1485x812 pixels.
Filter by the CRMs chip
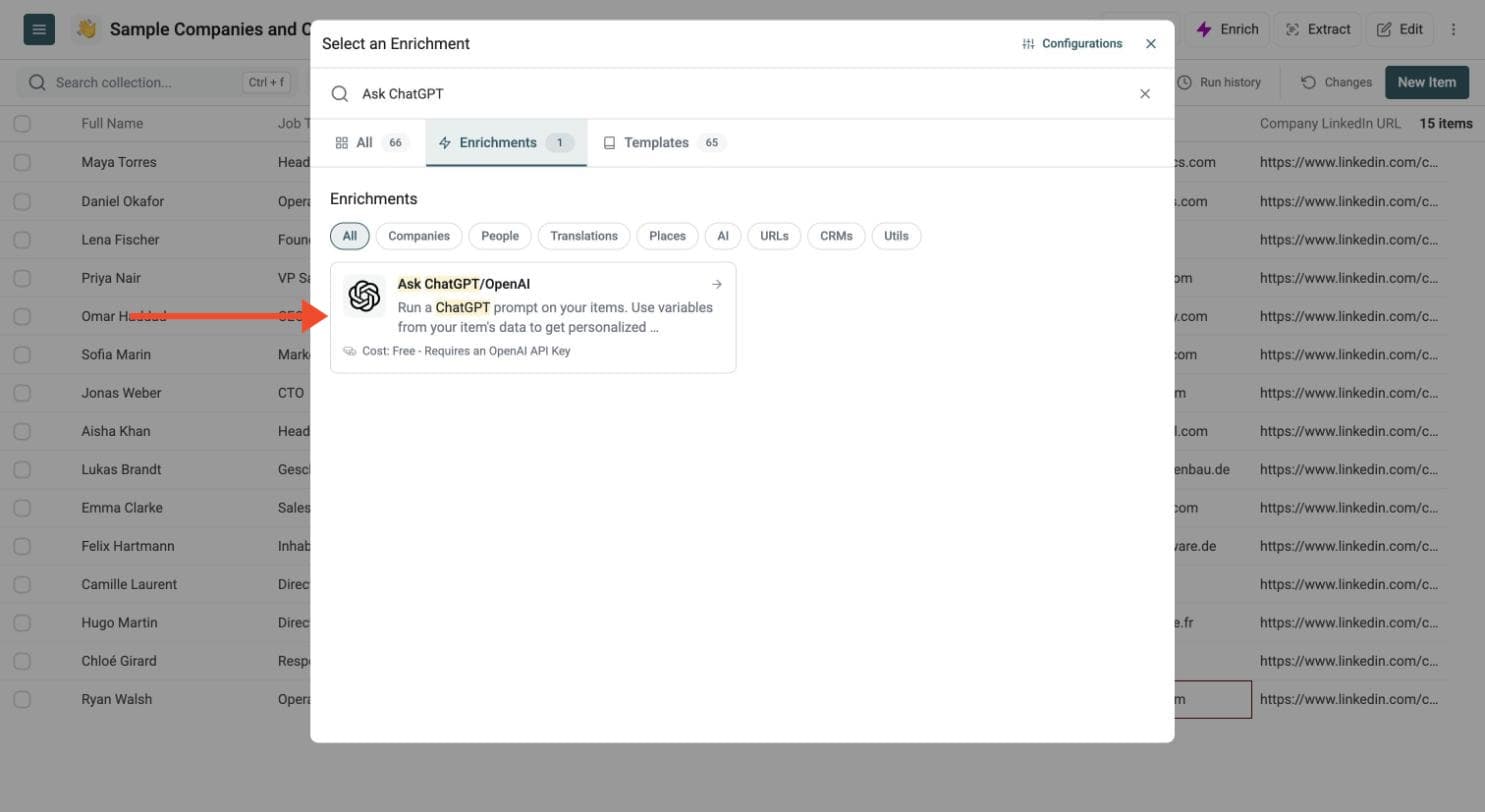tap(836, 236)
